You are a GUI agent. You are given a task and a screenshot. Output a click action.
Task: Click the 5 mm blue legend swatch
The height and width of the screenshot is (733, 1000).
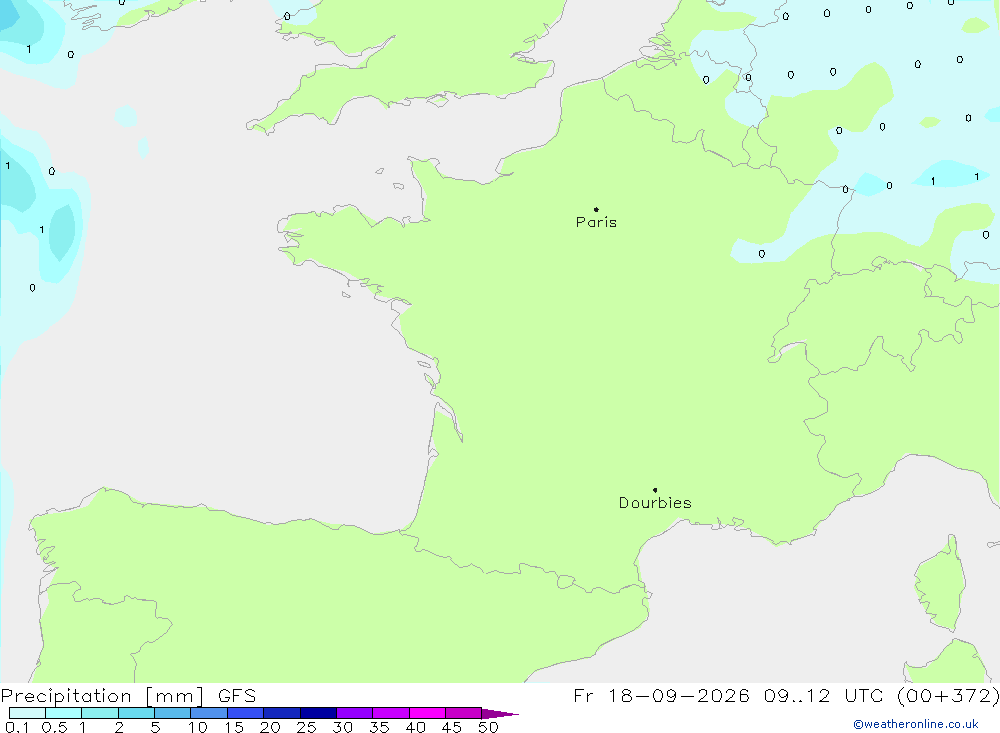(x=172, y=713)
